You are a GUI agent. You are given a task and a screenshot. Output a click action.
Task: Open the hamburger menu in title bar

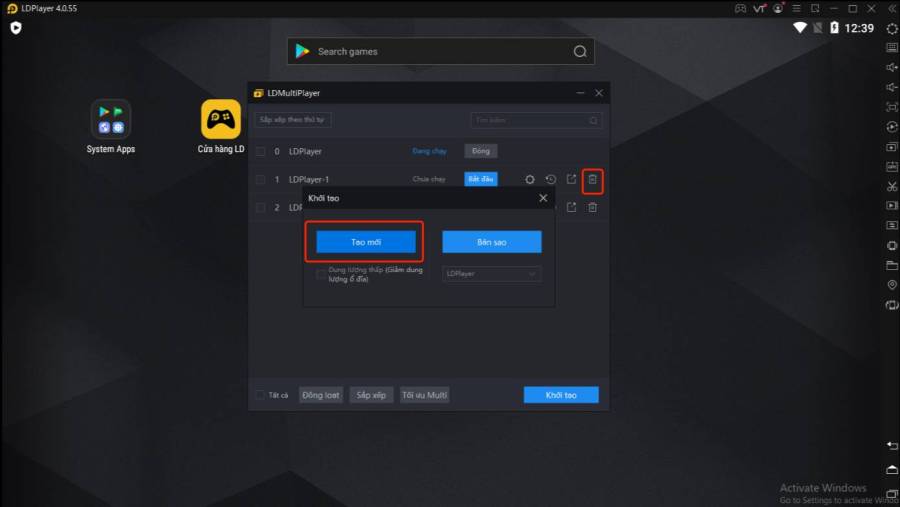coord(797,9)
